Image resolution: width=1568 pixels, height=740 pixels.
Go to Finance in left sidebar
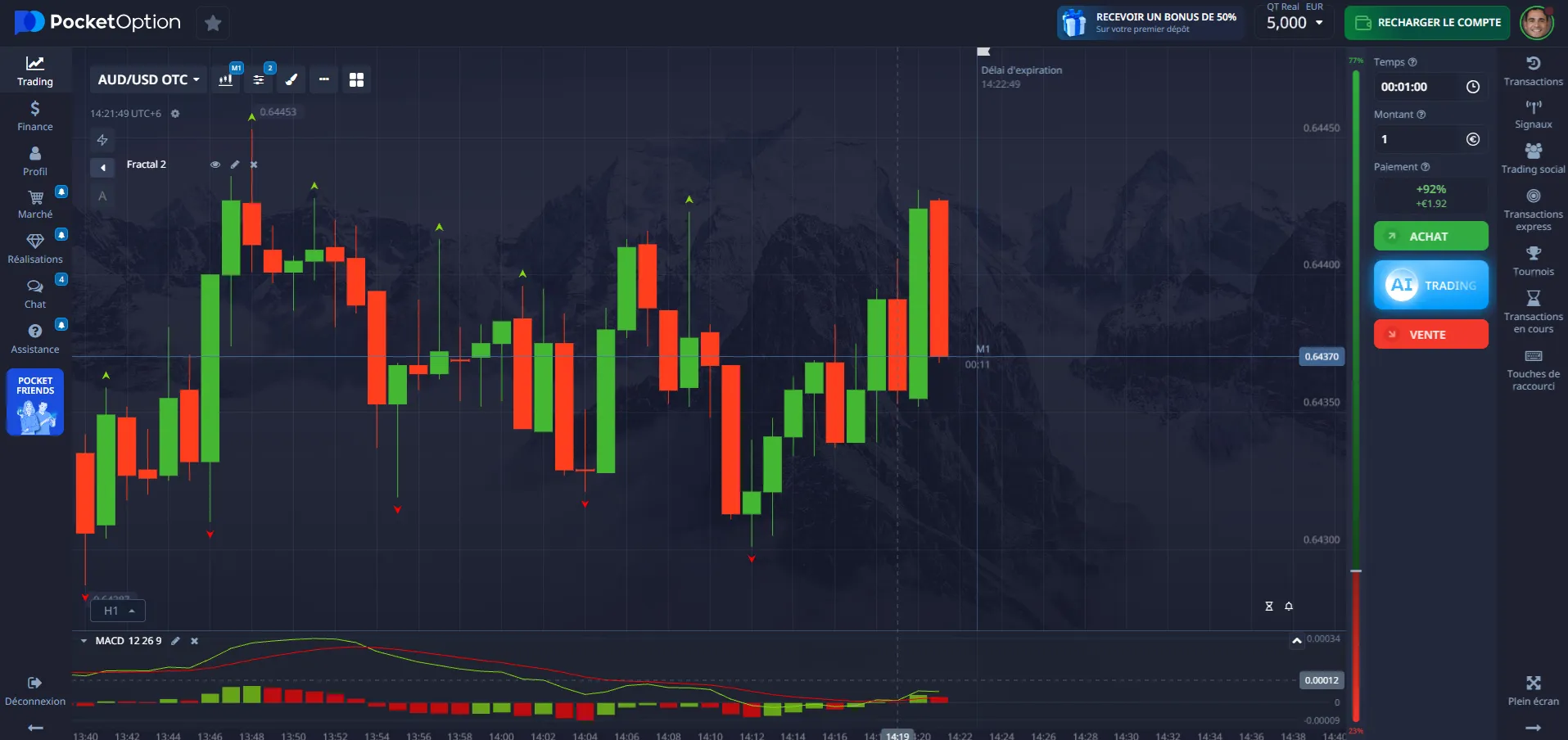pyautogui.click(x=35, y=115)
